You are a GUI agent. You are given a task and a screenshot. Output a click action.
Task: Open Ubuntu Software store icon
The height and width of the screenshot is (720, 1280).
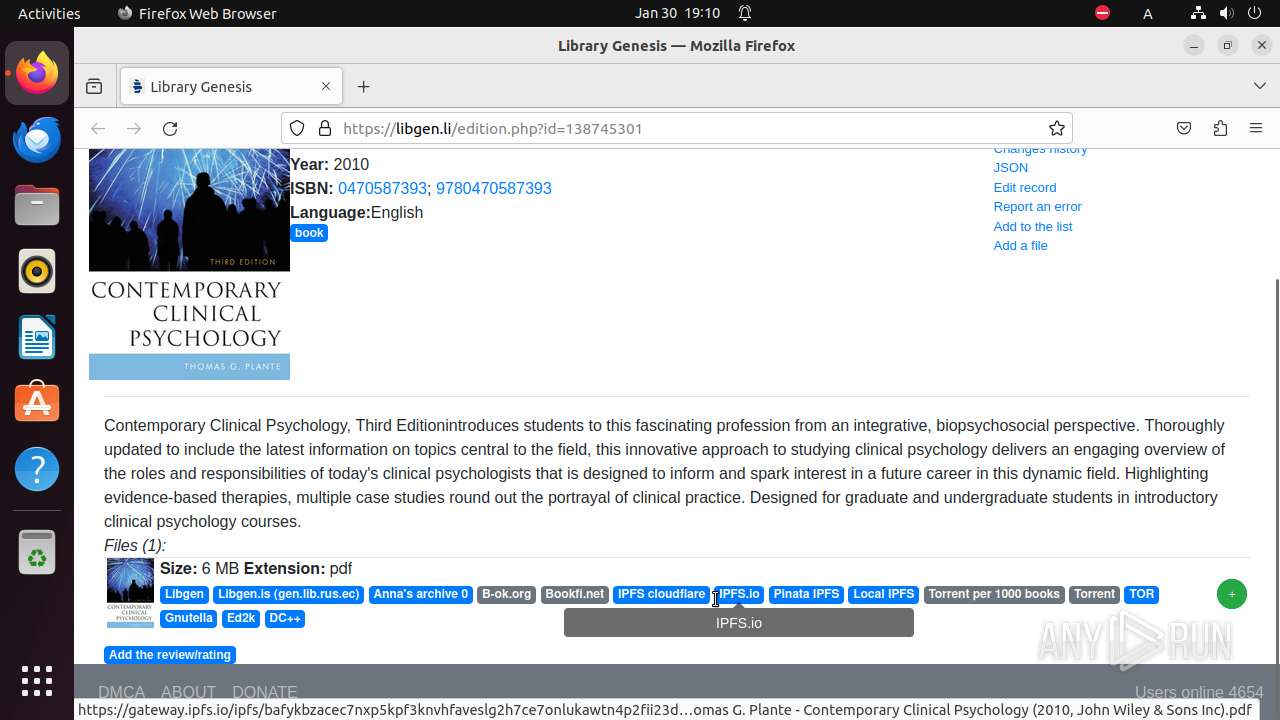pyautogui.click(x=37, y=403)
